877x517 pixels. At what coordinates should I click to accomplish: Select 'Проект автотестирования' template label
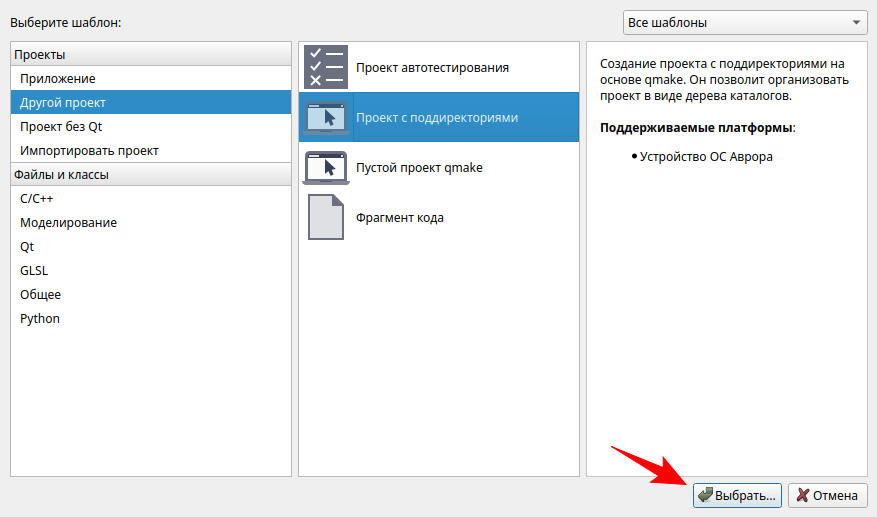click(x=432, y=67)
